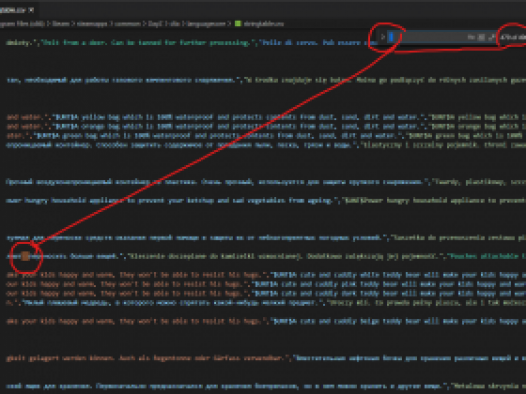Viewport: 526px width, 394px height.
Task: Click text 'orange bag which is 100% waterproof'
Action: pos(147,126)
